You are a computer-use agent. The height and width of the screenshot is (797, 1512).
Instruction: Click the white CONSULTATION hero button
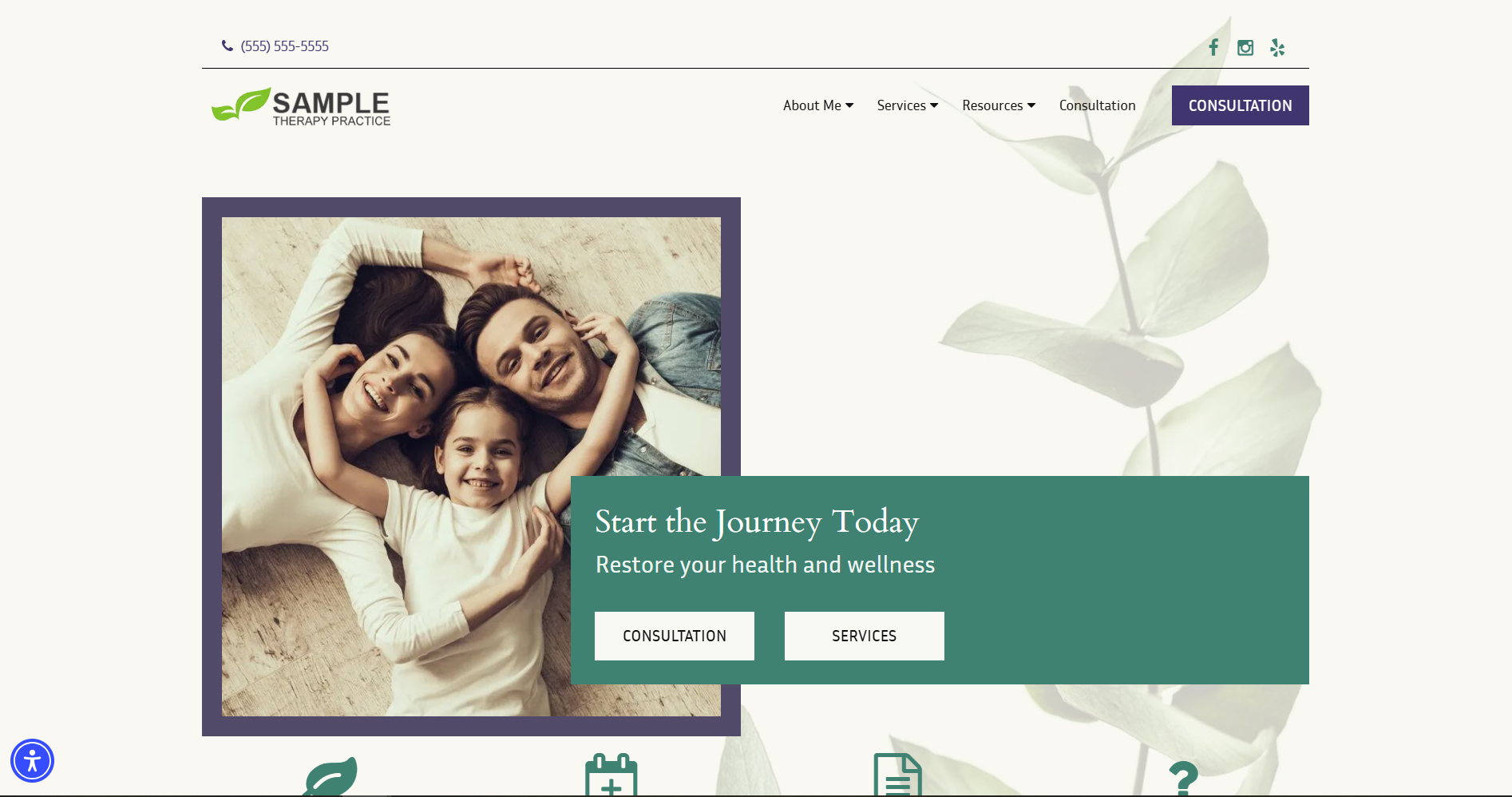[675, 636]
